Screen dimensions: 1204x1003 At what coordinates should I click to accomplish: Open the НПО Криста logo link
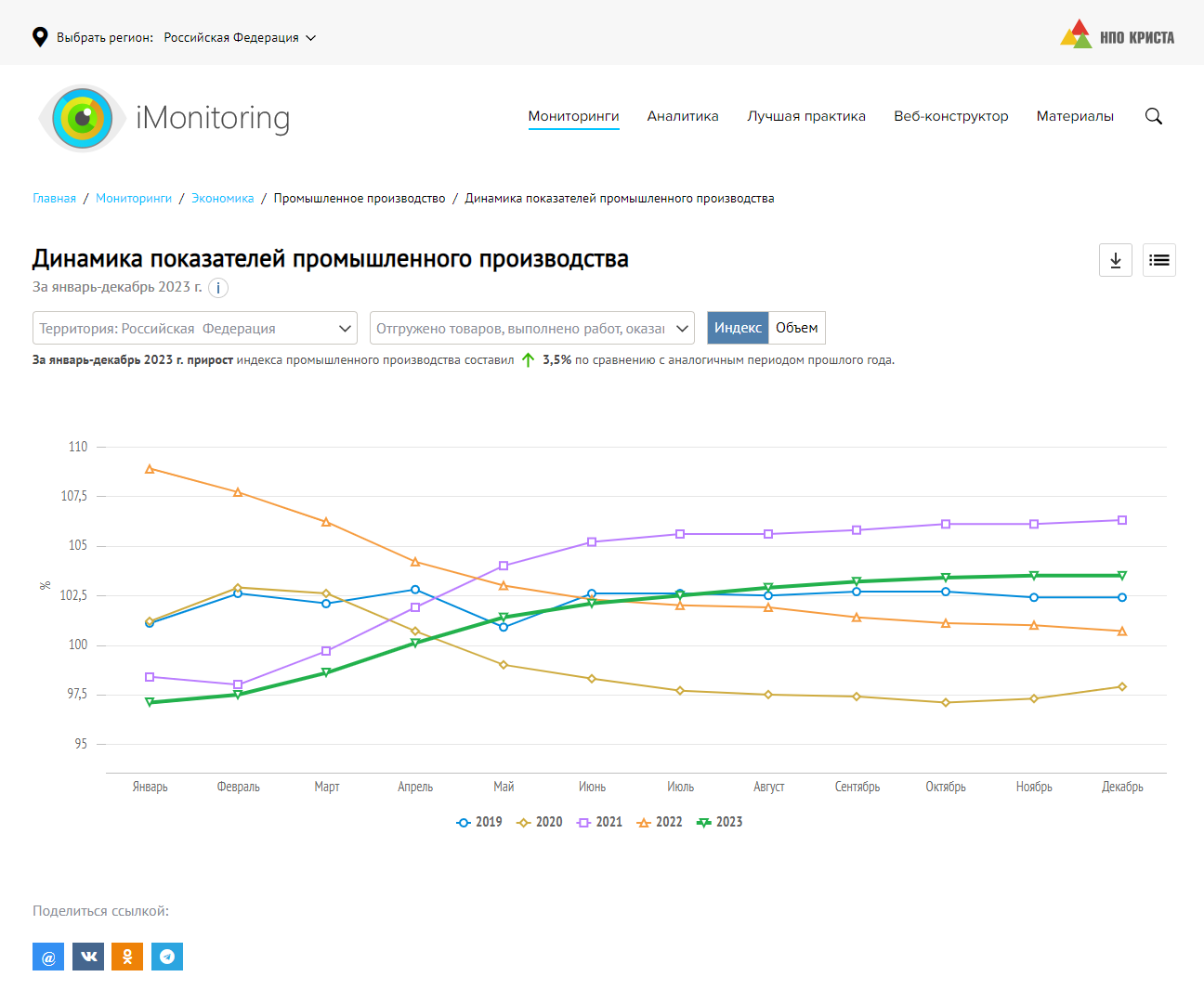[1118, 35]
